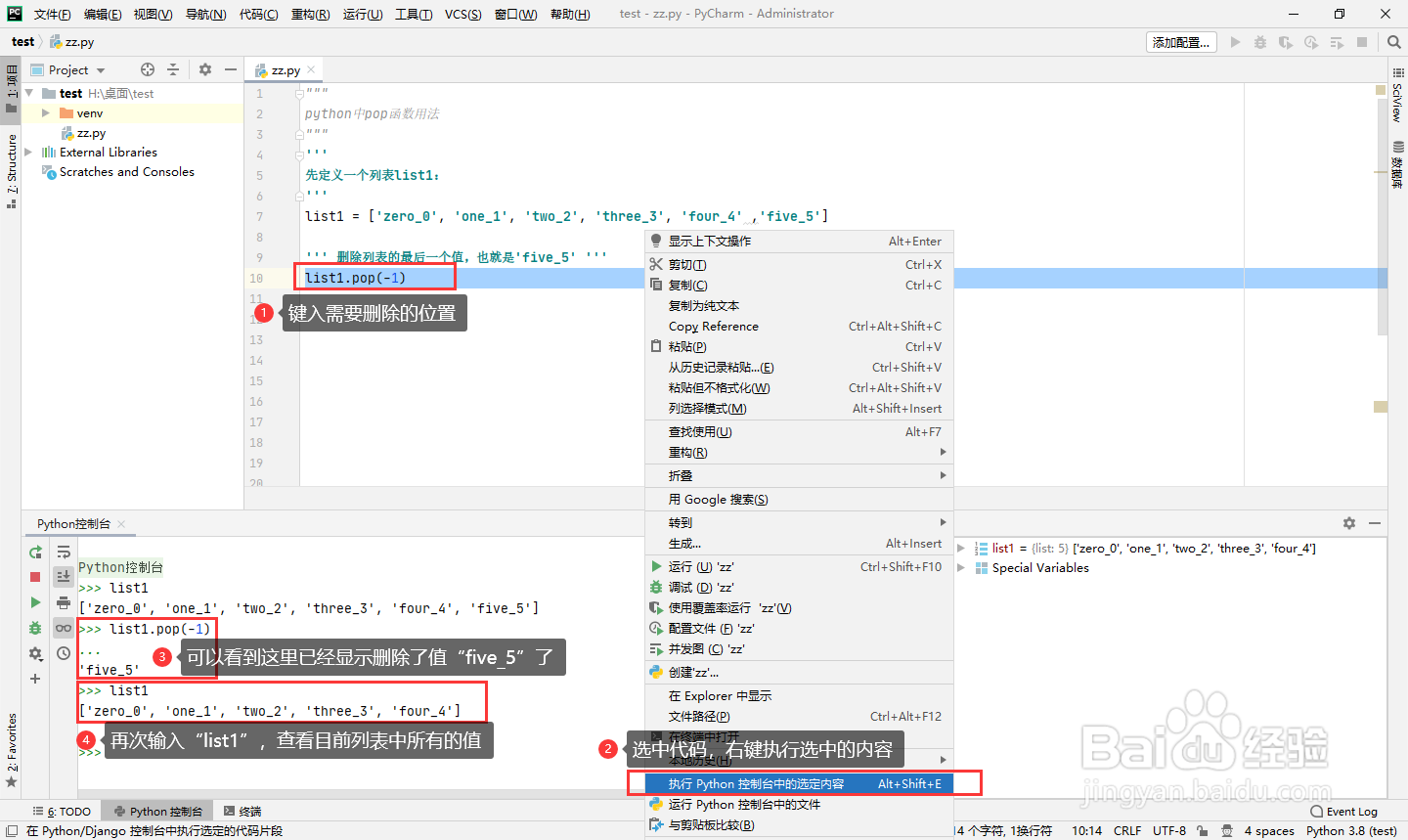This screenshot has width=1408, height=840.
Task: Add new Python console with plus icon
Action: (x=35, y=679)
